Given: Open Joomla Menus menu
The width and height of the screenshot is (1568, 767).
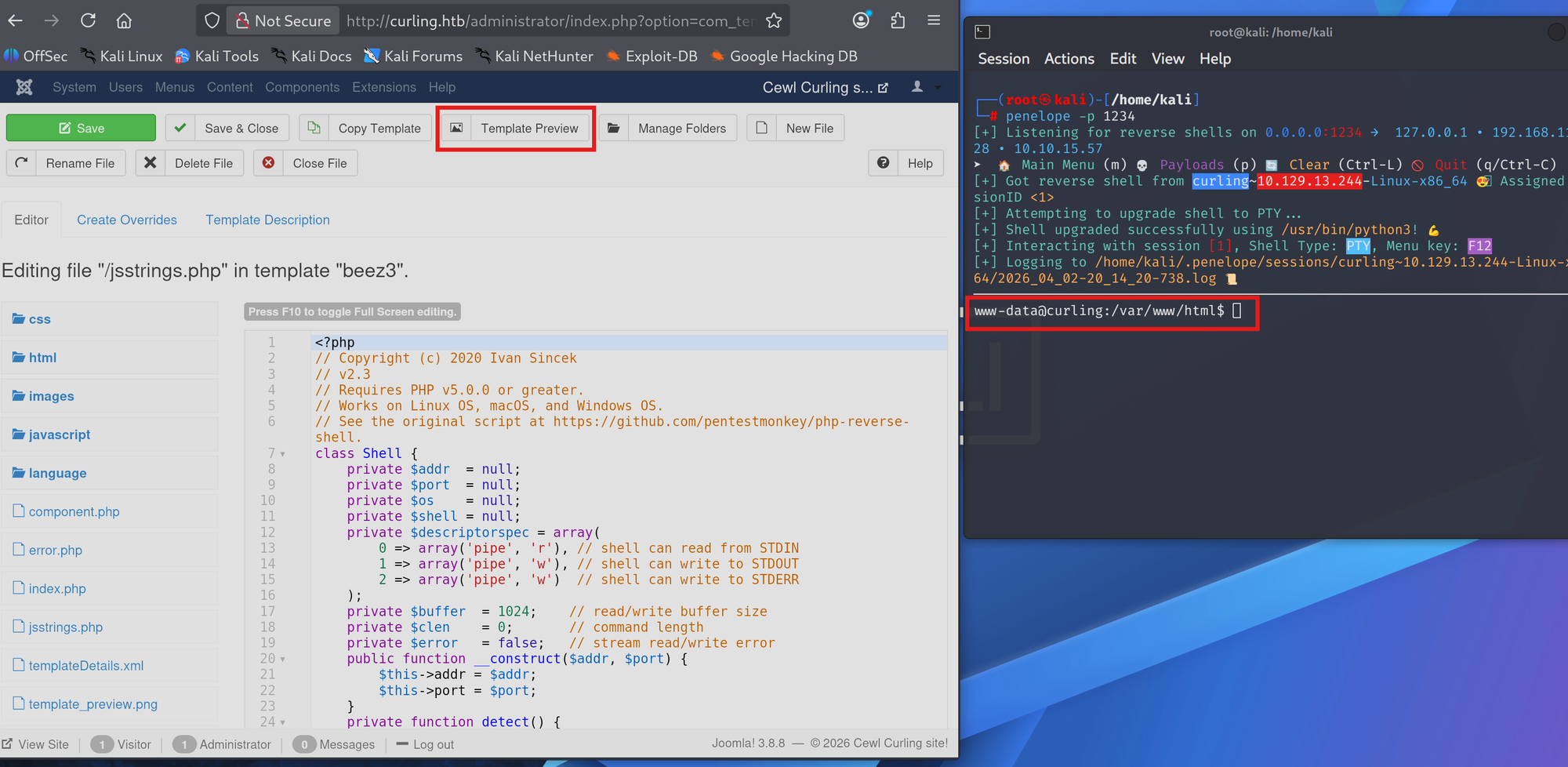Looking at the screenshot, I should 175,87.
